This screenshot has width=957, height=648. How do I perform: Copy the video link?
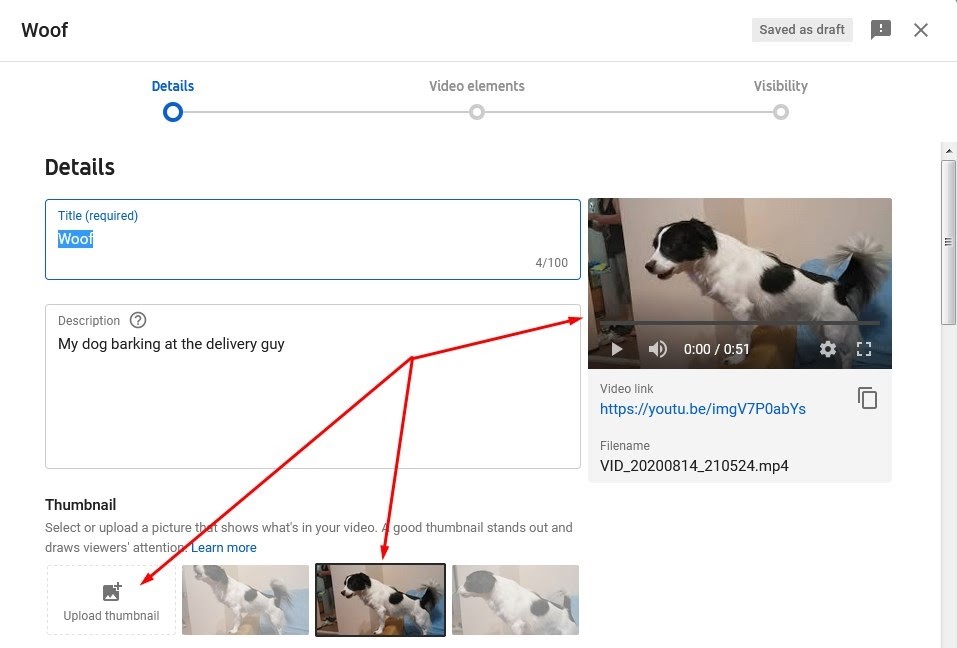[x=867, y=398]
